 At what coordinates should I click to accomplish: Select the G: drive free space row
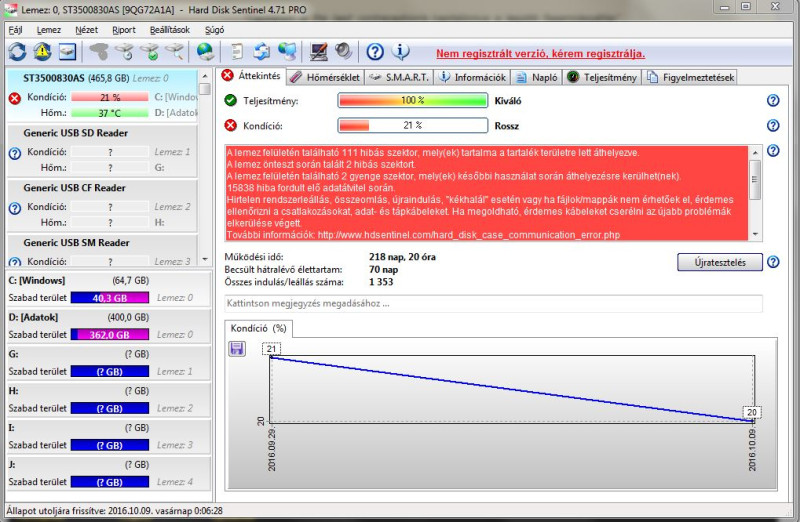point(108,363)
